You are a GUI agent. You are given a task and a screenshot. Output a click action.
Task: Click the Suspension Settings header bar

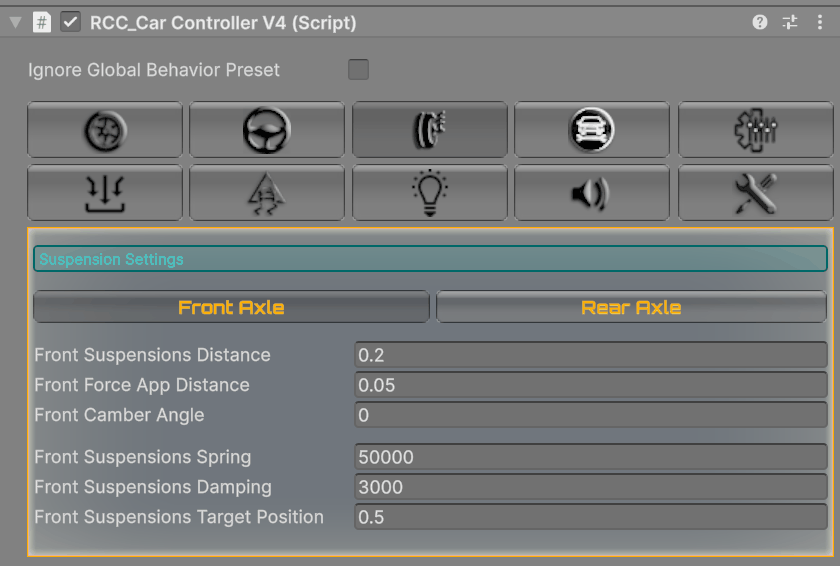click(430, 259)
